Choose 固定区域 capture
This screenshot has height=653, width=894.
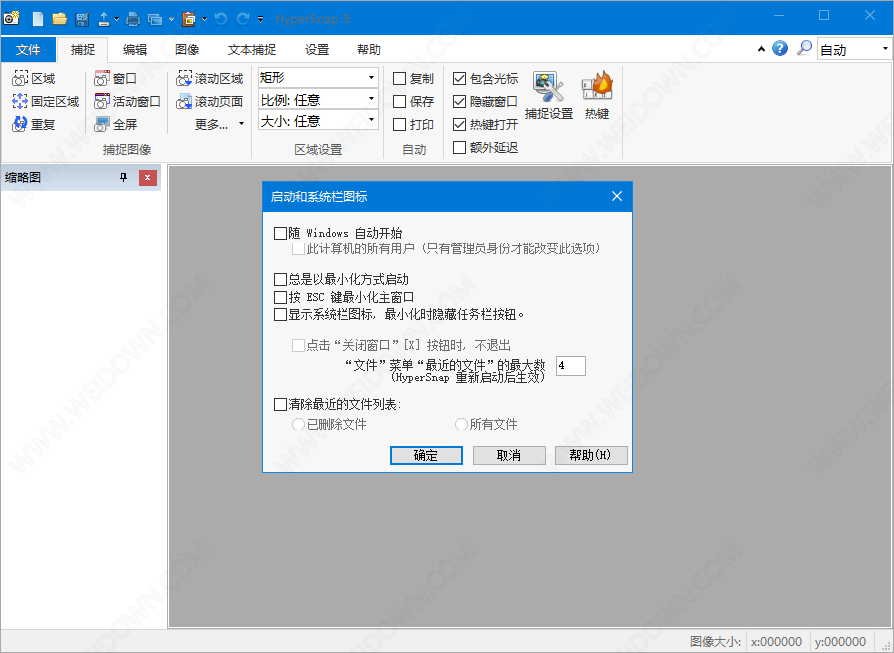tap(46, 102)
